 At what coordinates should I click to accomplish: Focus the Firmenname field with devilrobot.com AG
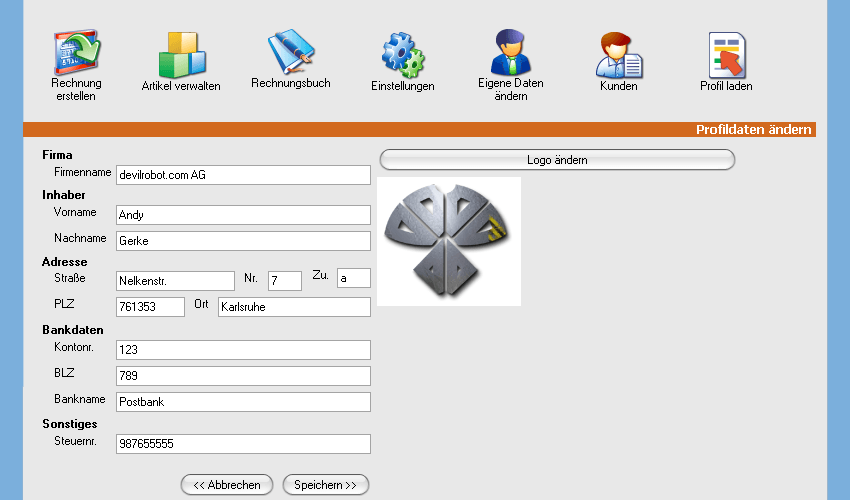click(243, 175)
